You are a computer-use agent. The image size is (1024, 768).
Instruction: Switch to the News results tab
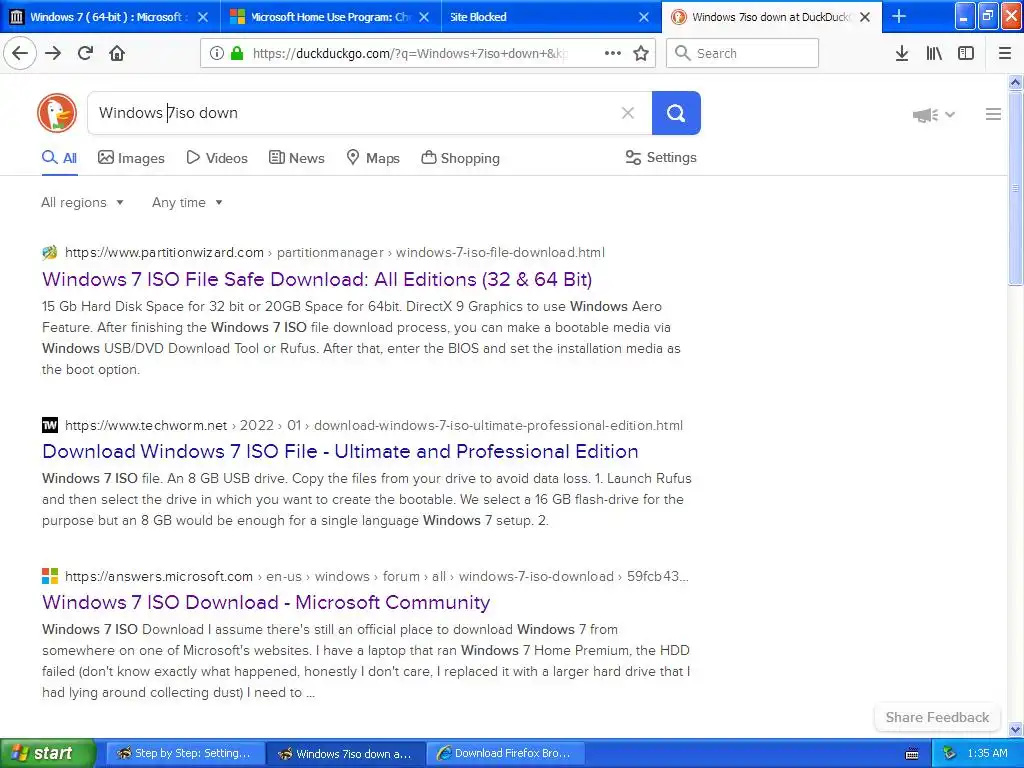coord(296,158)
